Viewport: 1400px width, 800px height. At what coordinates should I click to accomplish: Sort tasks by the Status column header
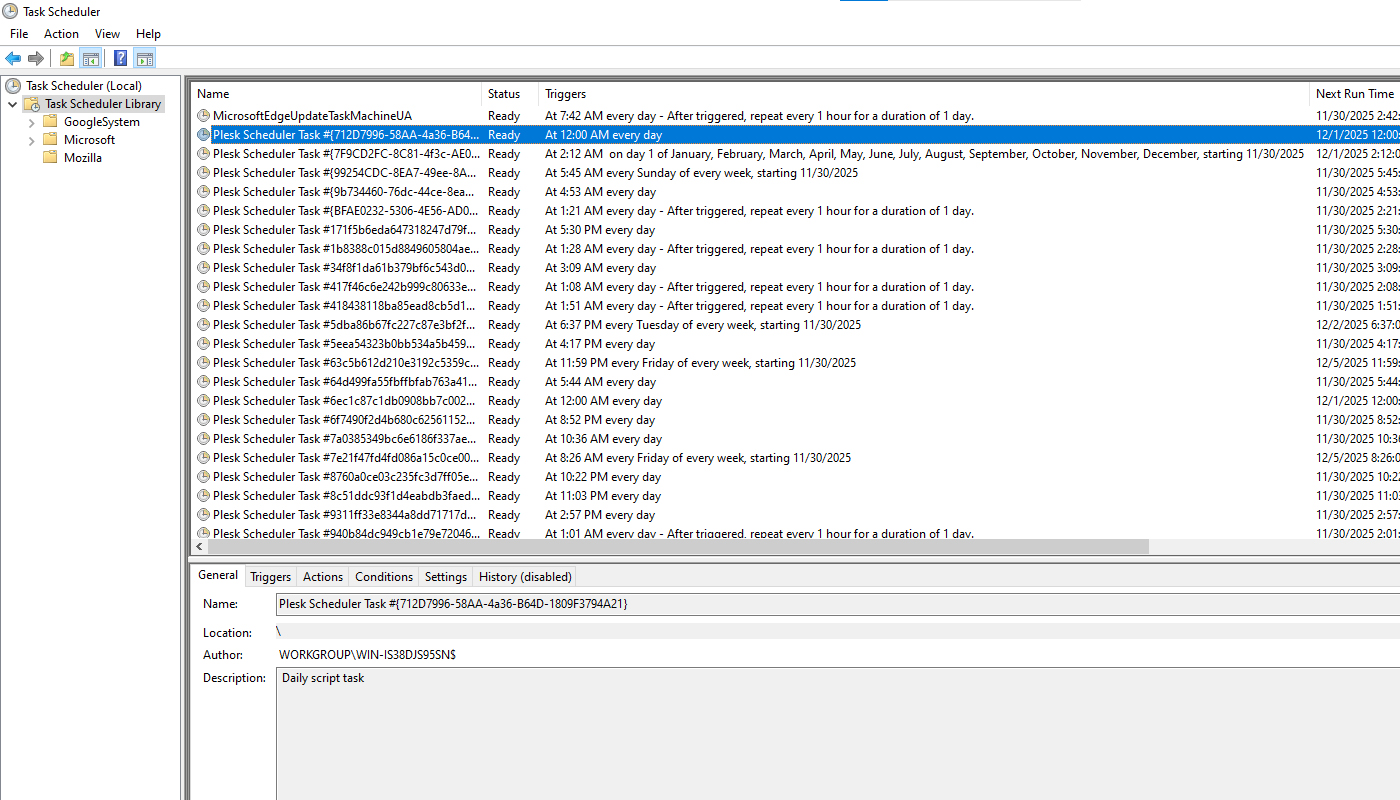point(504,94)
